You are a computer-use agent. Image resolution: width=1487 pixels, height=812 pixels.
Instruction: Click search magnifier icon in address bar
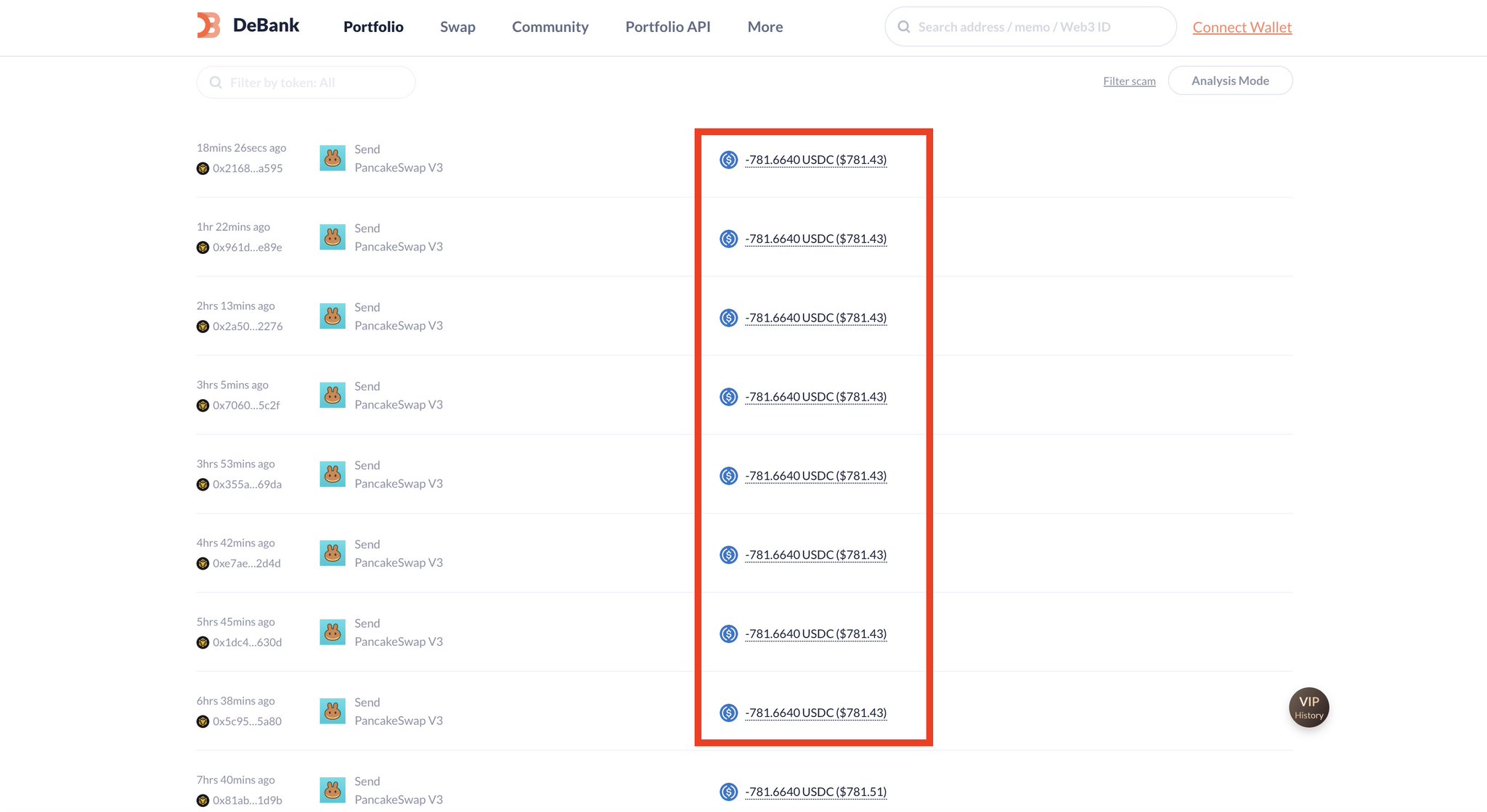tap(904, 27)
